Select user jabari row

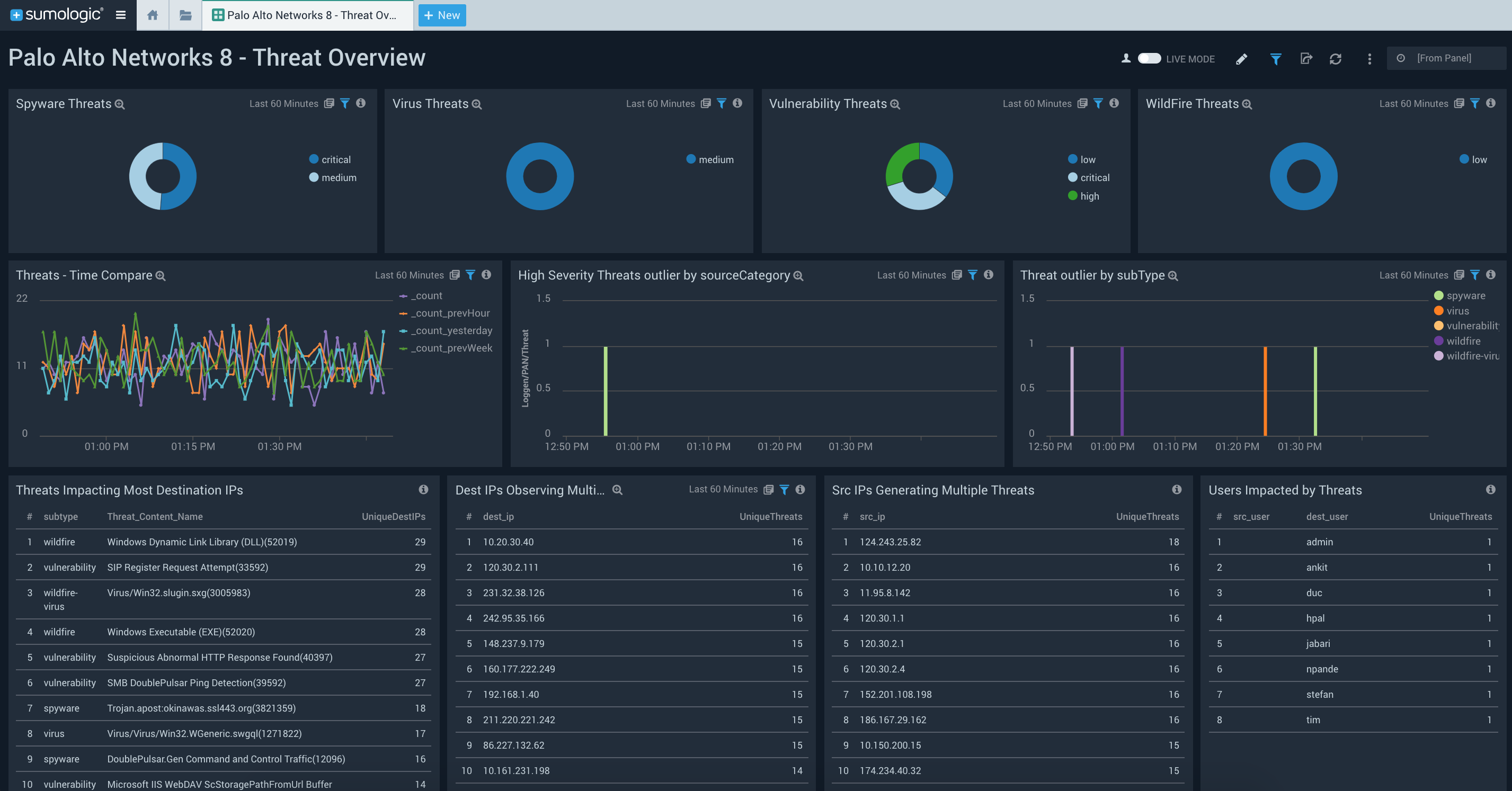tap(1354, 644)
